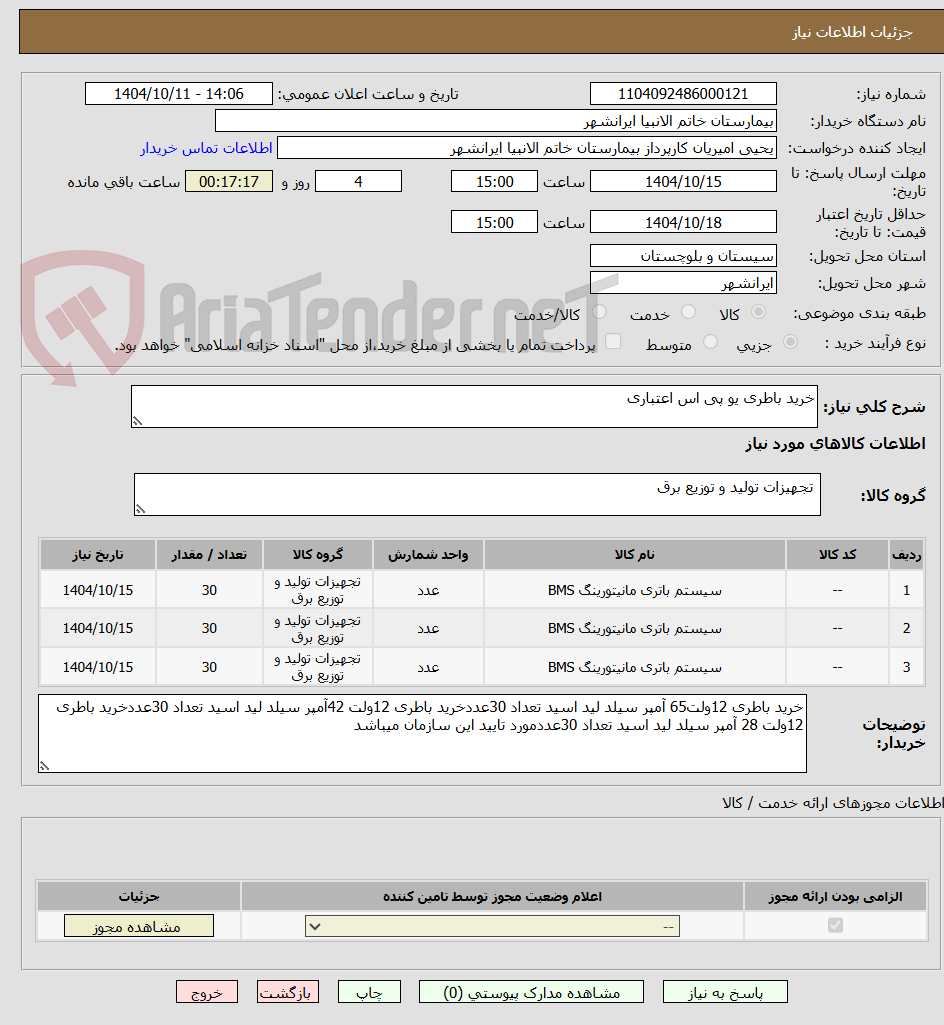
Task: Toggle the الزامی بودن ارائه مجوز checkbox
Action: (x=835, y=925)
